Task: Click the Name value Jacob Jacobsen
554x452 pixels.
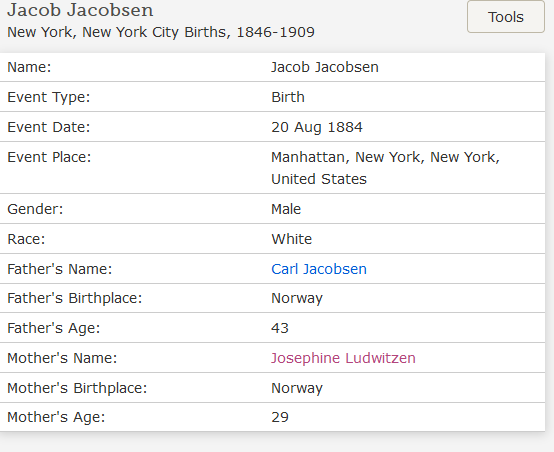Action: click(325, 67)
